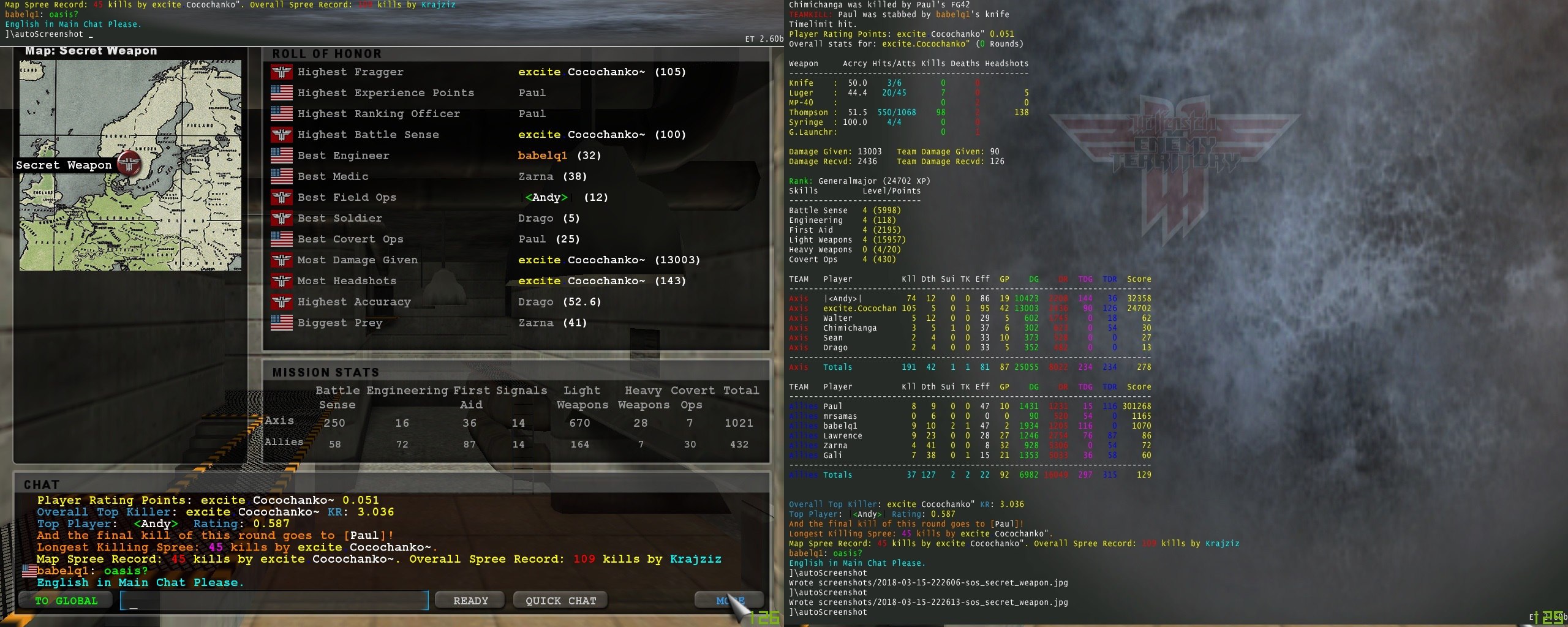The height and width of the screenshot is (627, 1568).
Task: Click the MORE button in chat panel
Action: pyautogui.click(x=729, y=601)
